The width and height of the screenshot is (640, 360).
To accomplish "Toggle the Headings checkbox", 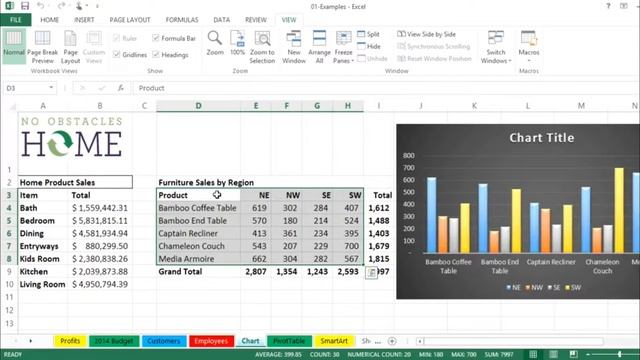I will pyautogui.click(x=156, y=54).
